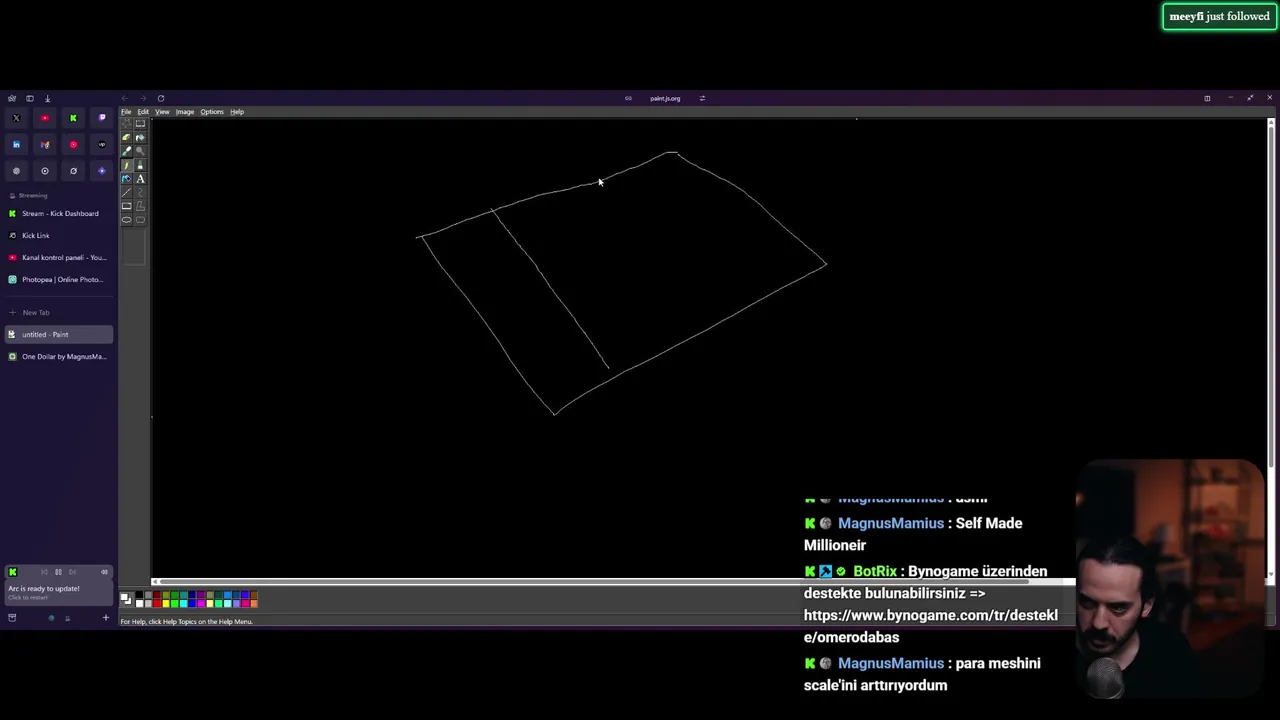Mute the mini player speaker icon
Screen dimensions: 1280x720
[x=104, y=572]
